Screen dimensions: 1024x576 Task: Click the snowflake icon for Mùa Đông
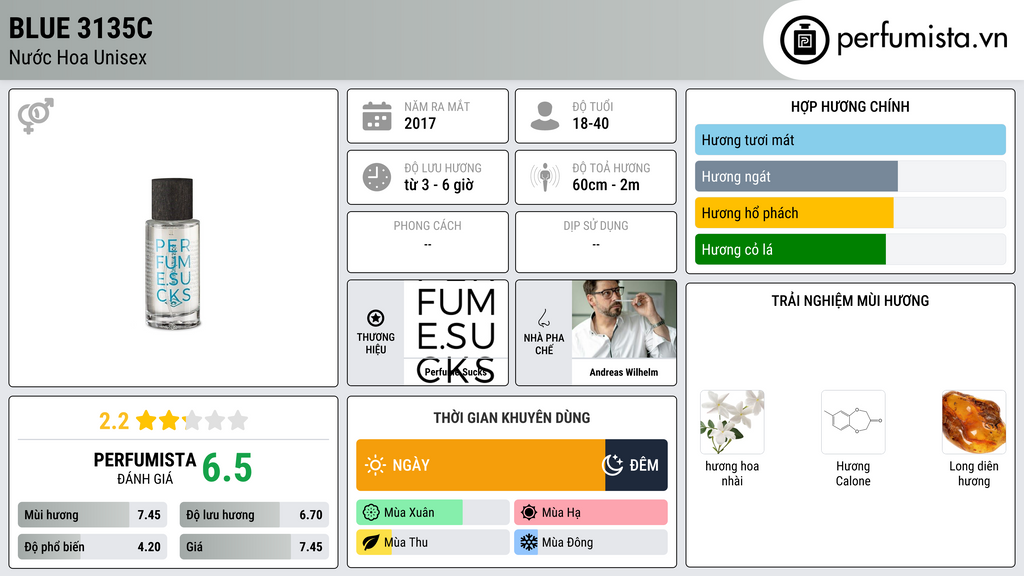pyautogui.click(x=529, y=542)
